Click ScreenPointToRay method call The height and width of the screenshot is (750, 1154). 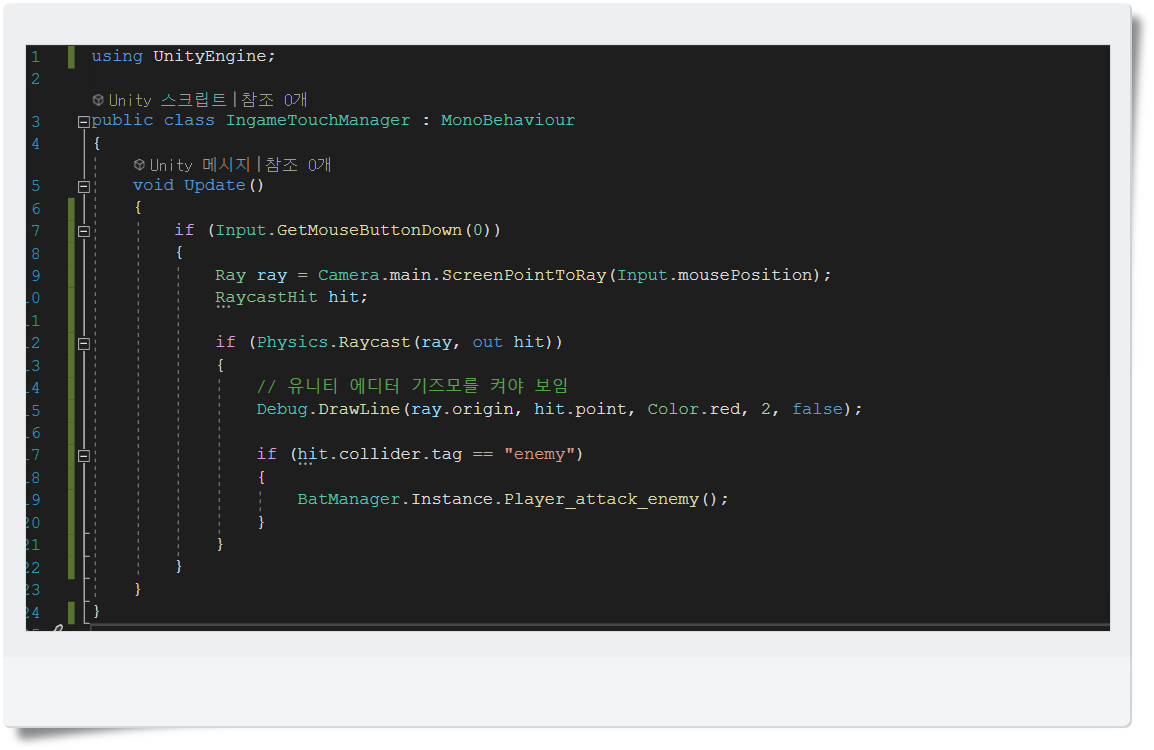524,275
